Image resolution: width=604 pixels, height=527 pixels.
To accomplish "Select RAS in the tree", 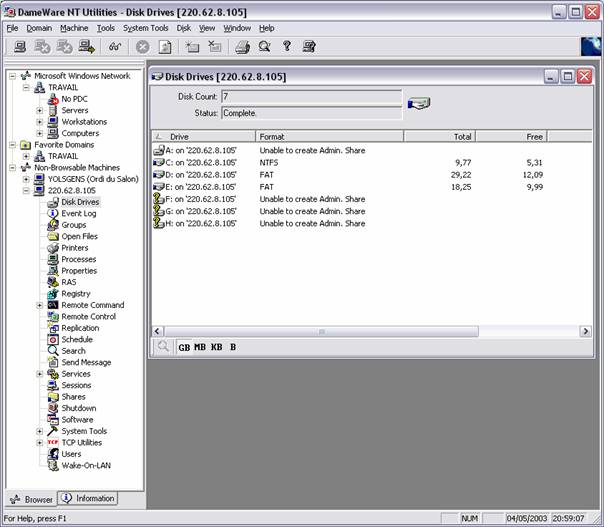I will [x=69, y=282].
